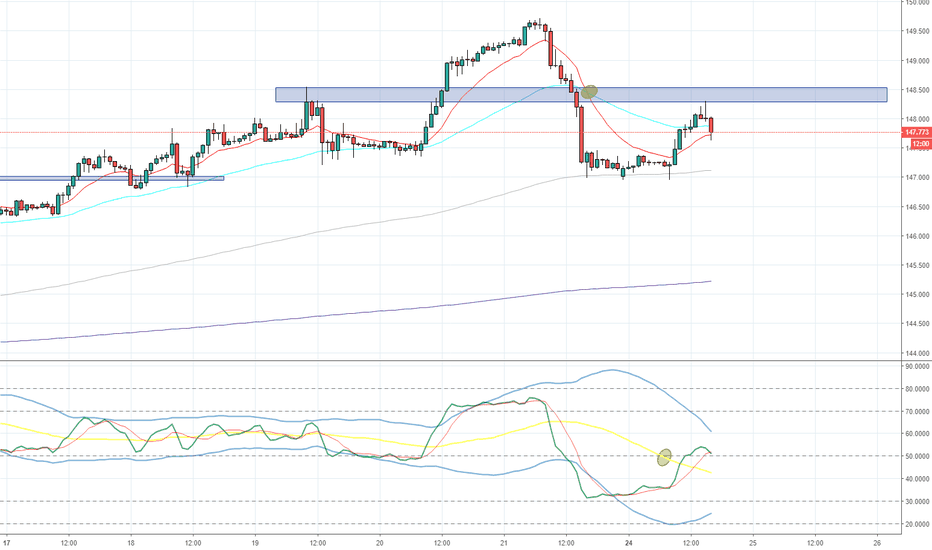932x550 pixels.
Task: Click the 149.000 price axis label
Action: point(917,61)
